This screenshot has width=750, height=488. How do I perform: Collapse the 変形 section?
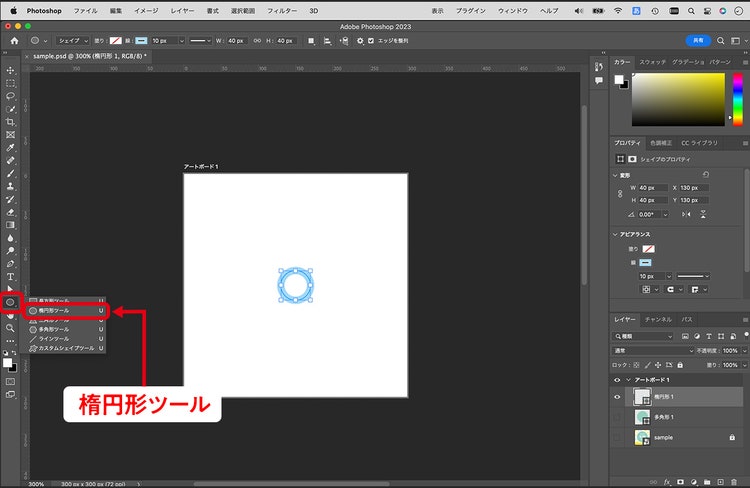(615, 176)
